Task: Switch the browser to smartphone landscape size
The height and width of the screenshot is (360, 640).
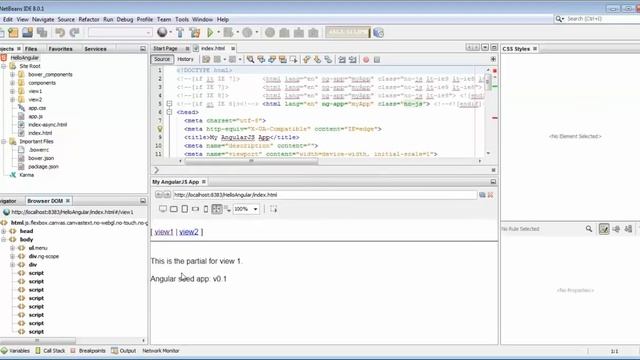Action: (x=196, y=209)
